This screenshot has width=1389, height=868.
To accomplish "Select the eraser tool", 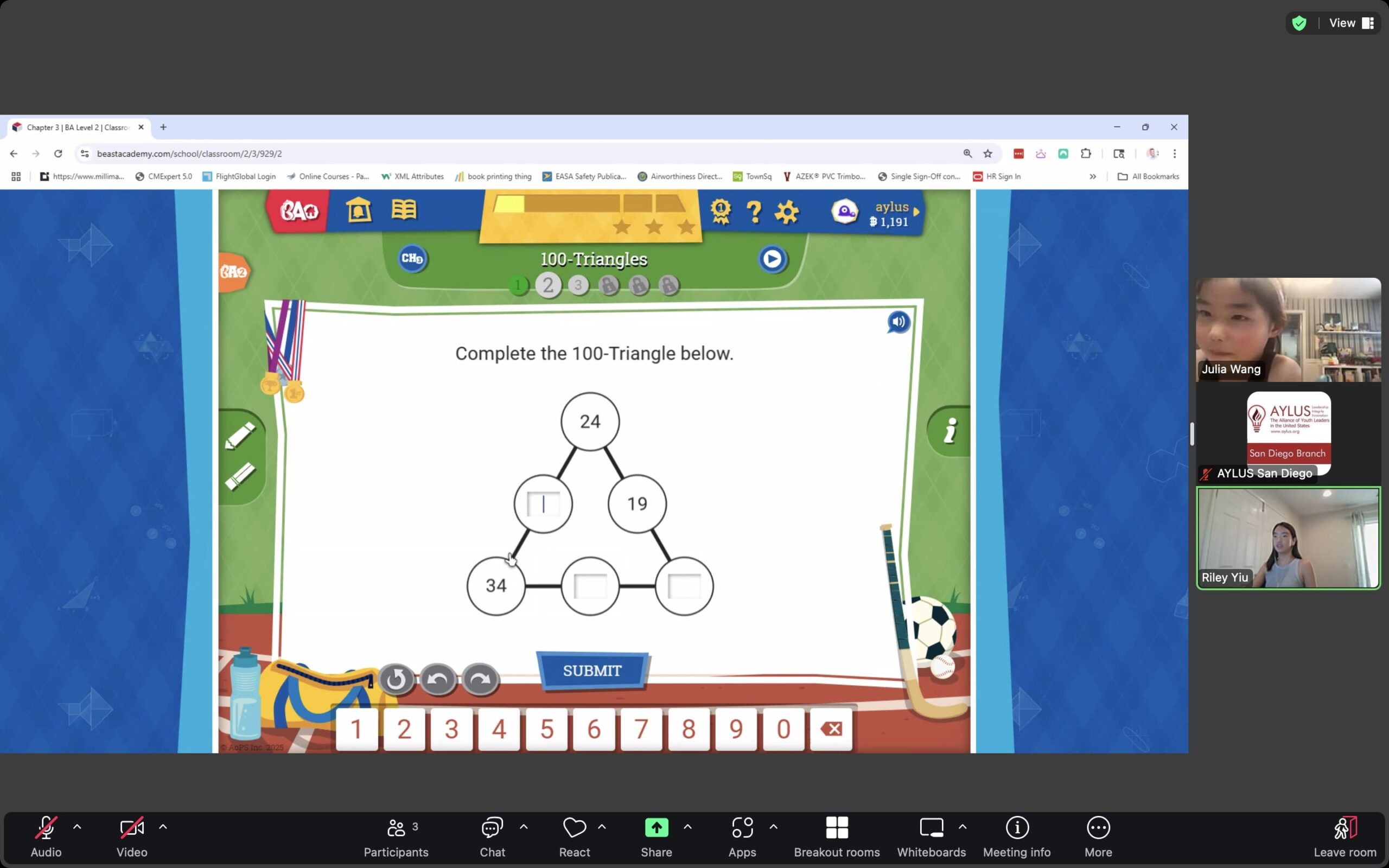I will pyautogui.click(x=240, y=476).
